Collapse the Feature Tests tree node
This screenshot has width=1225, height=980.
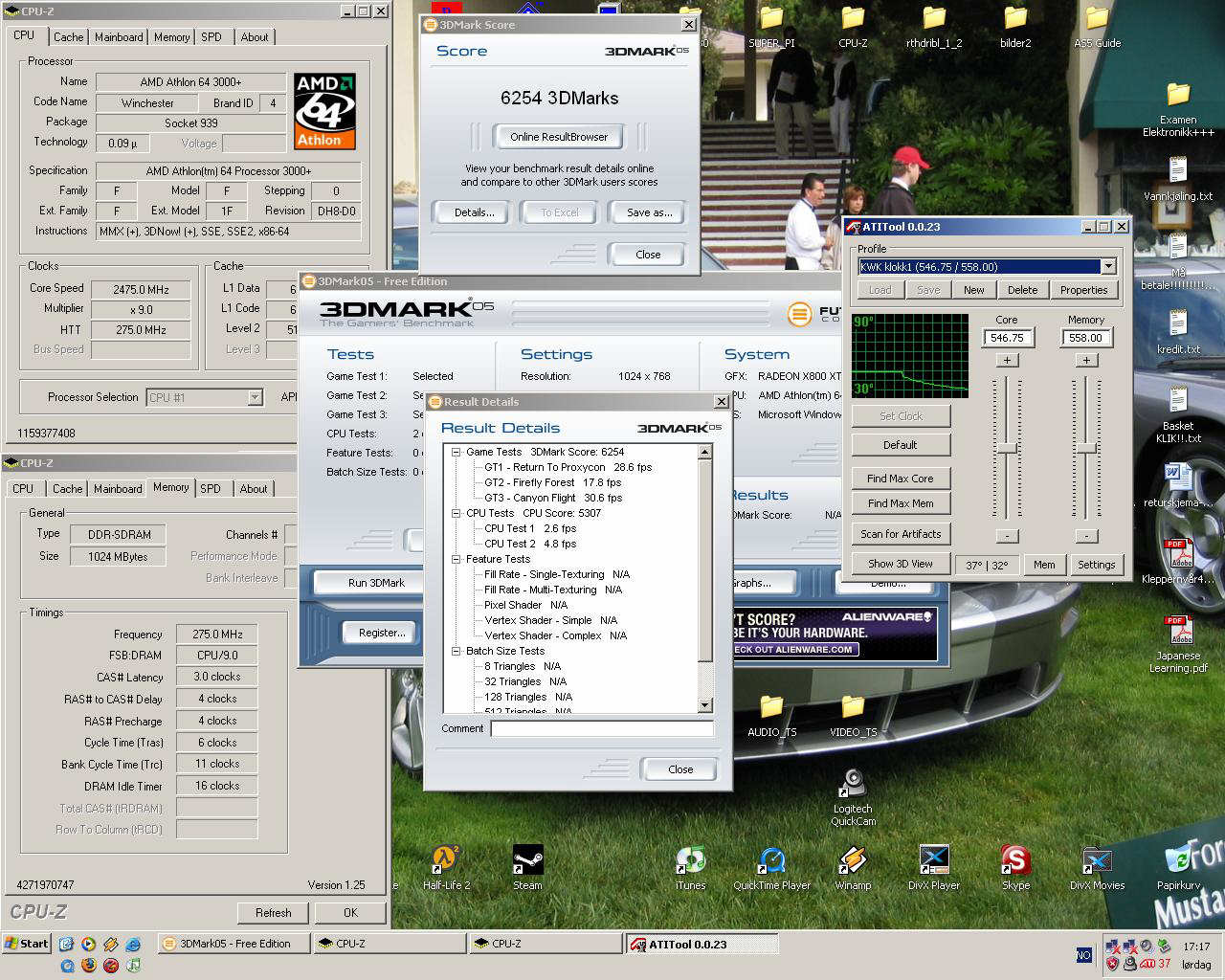click(457, 559)
